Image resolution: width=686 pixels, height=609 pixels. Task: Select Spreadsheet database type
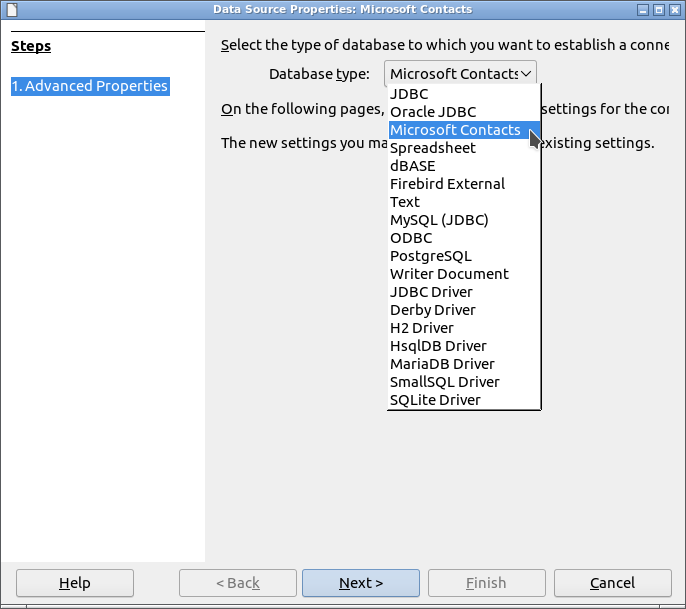click(x=465, y=148)
